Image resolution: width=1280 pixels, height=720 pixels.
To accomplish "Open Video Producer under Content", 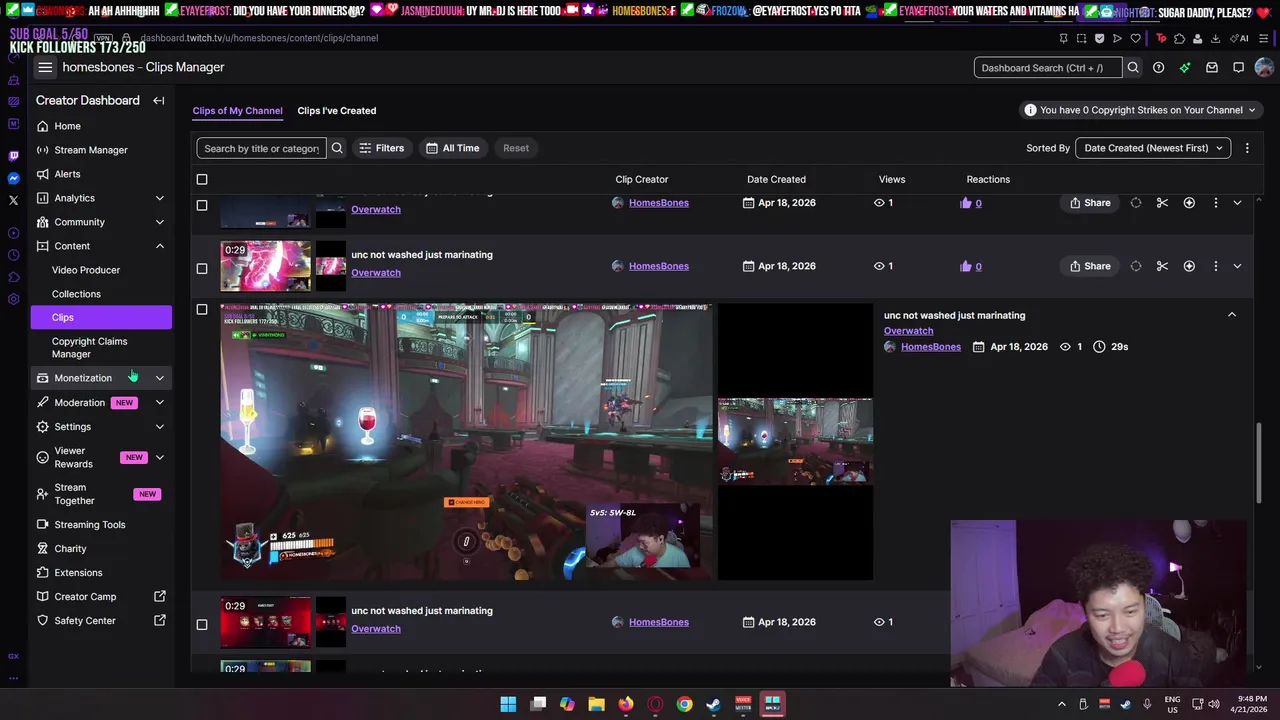I will (x=86, y=270).
